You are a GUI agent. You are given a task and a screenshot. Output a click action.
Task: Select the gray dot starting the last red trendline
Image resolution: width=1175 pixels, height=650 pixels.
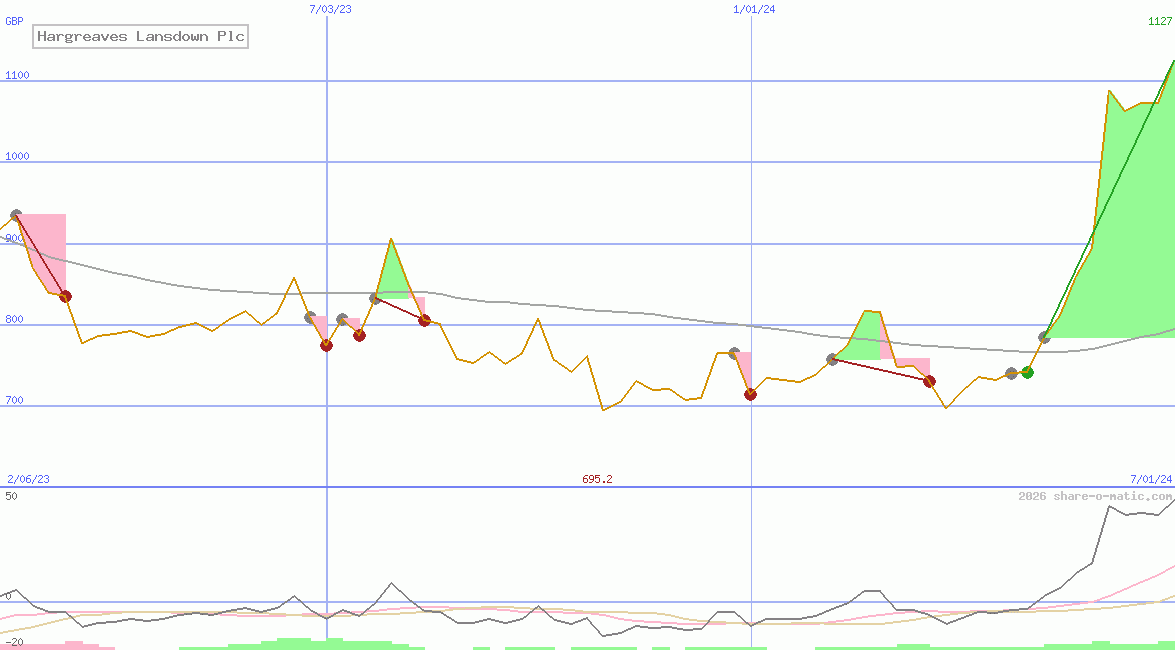(832, 358)
